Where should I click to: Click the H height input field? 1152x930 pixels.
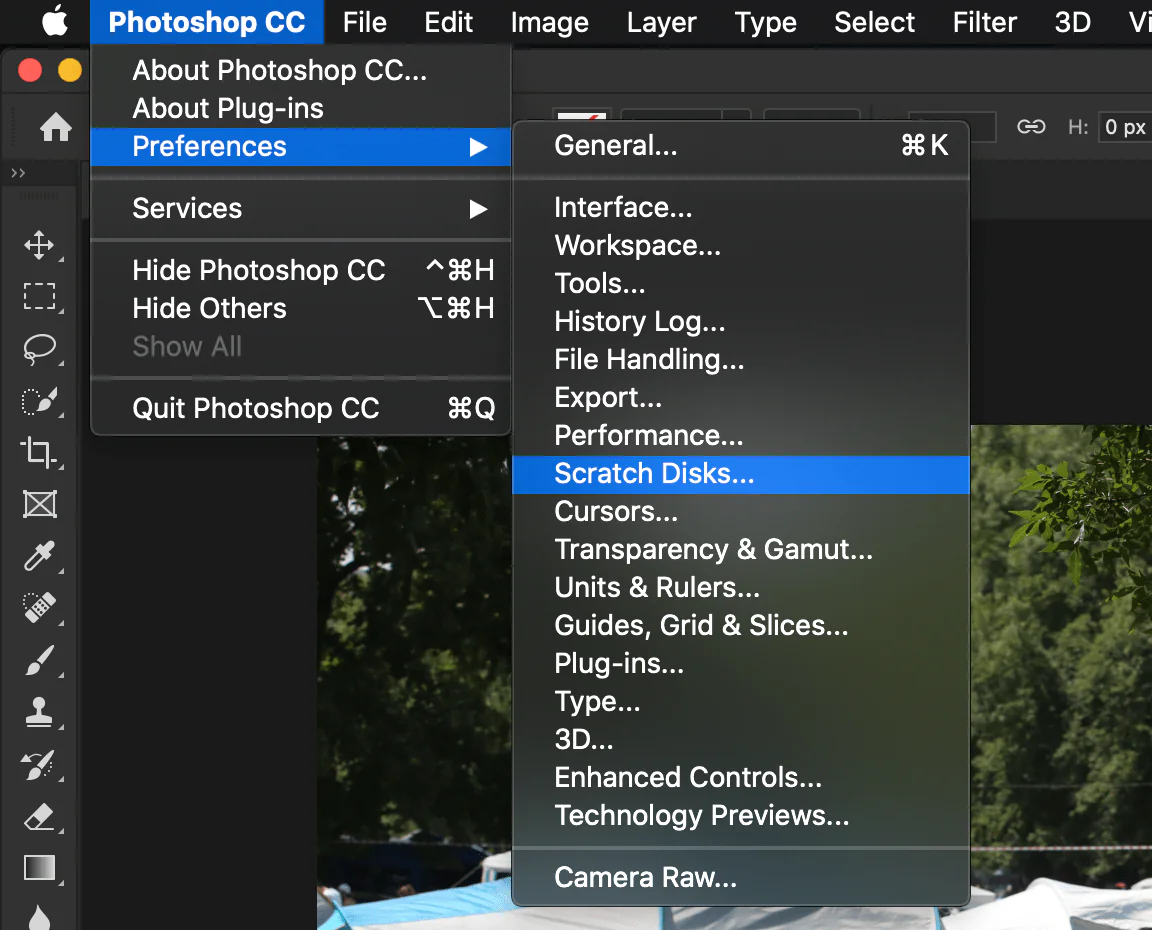1125,127
